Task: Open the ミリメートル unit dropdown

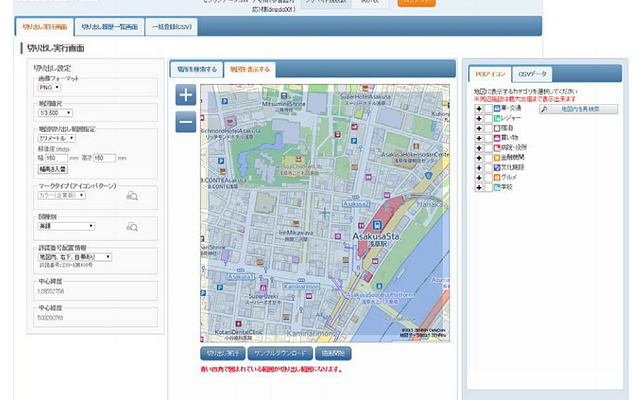Action: click(57, 138)
